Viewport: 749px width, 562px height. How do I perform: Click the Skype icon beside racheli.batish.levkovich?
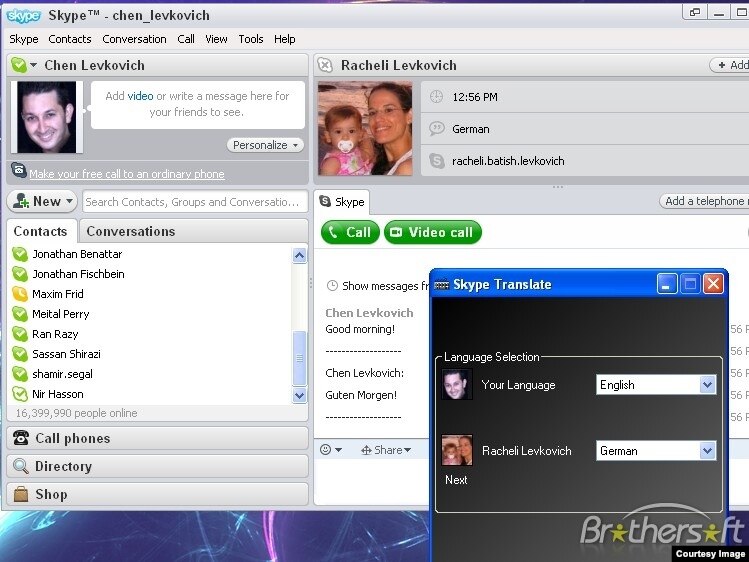(x=437, y=161)
